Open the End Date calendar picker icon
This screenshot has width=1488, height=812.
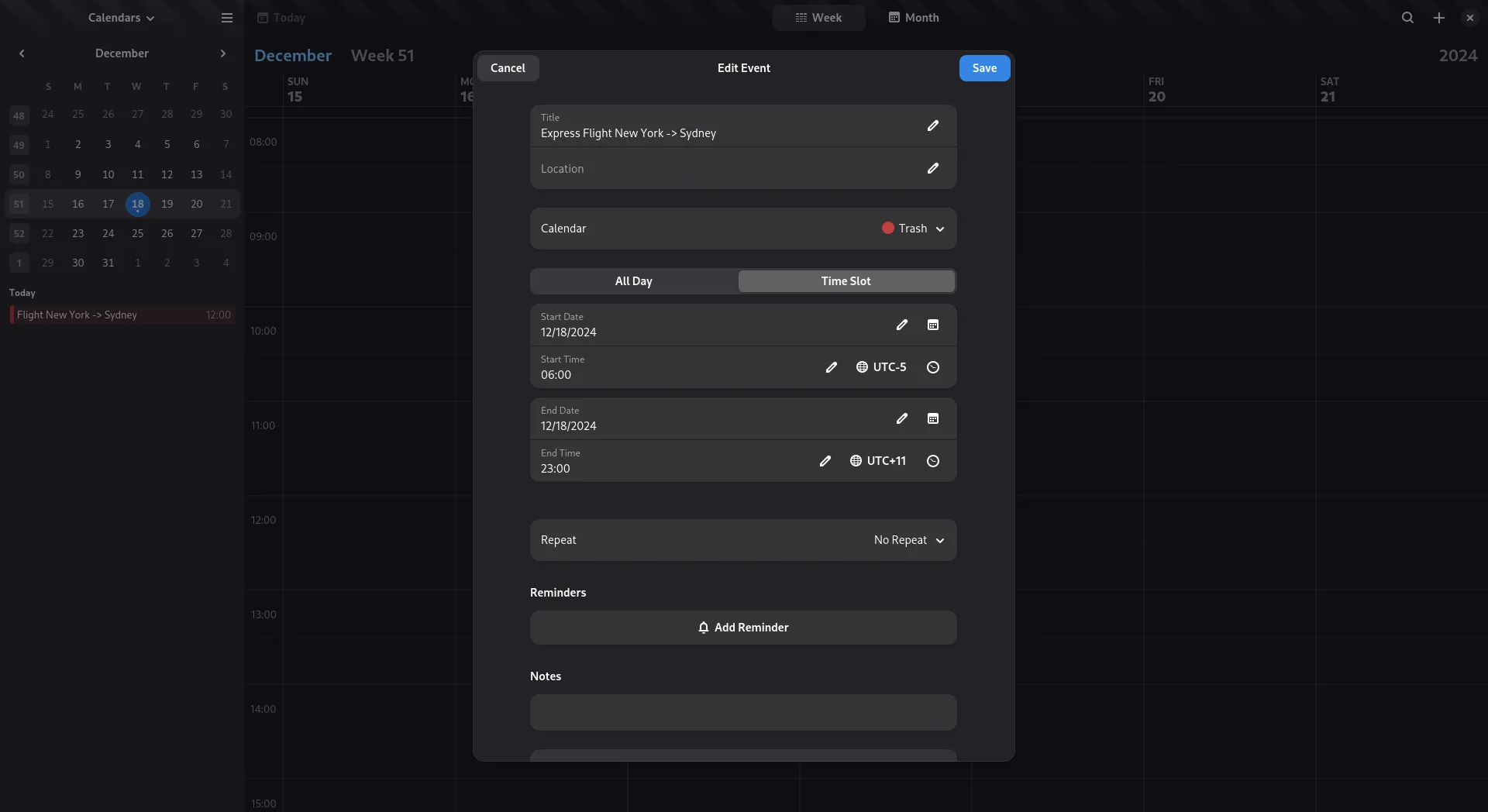pyautogui.click(x=932, y=418)
